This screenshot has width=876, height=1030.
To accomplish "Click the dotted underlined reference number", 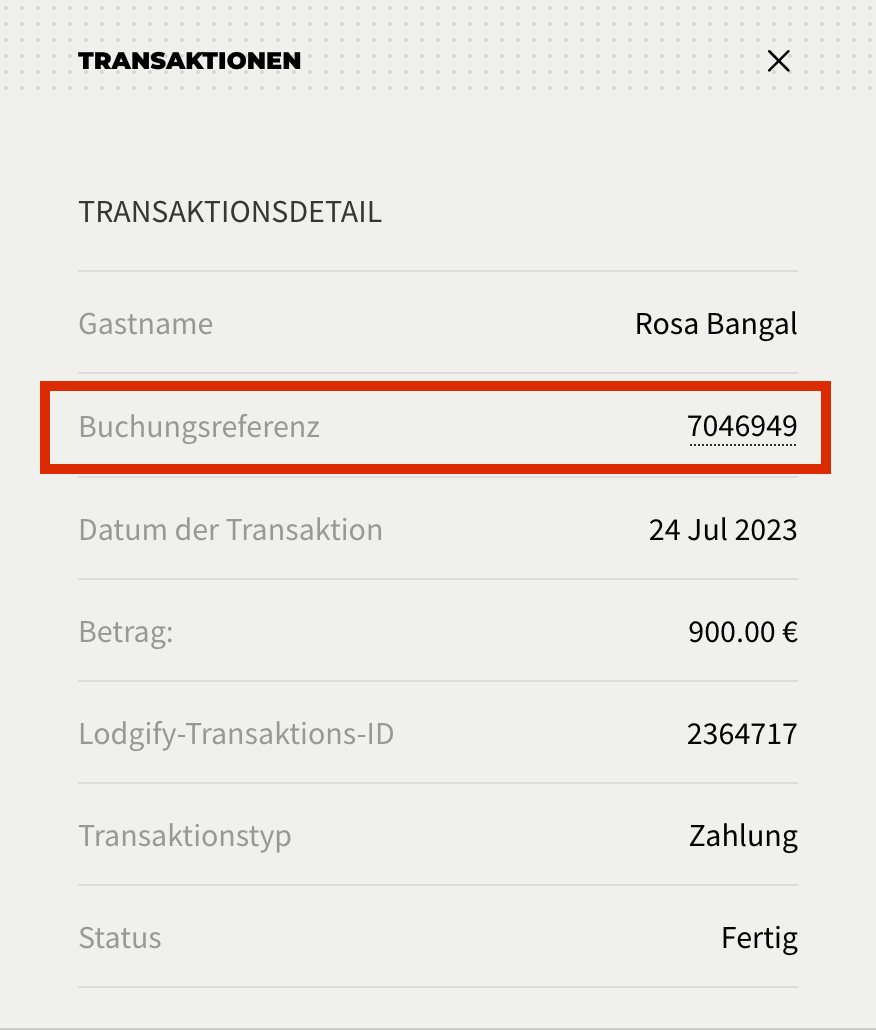I will pos(744,426).
